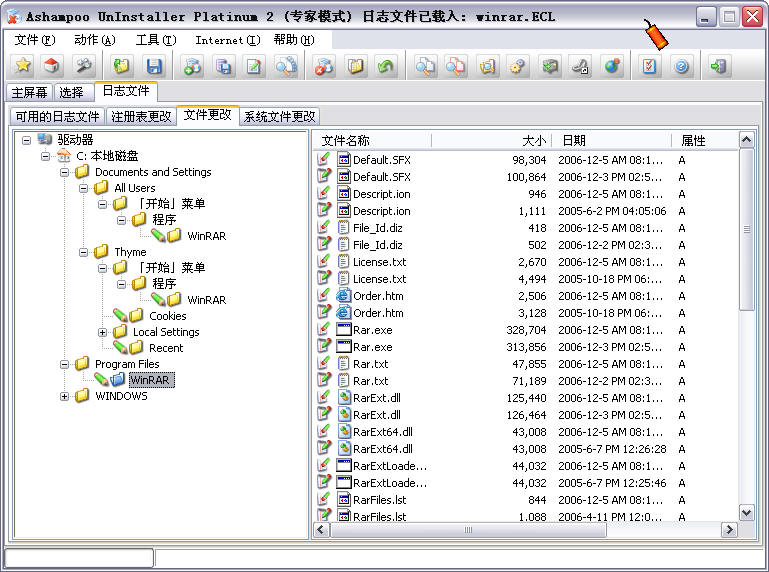
Task: Click the globe Internet toolbar icon
Action: tap(612, 65)
